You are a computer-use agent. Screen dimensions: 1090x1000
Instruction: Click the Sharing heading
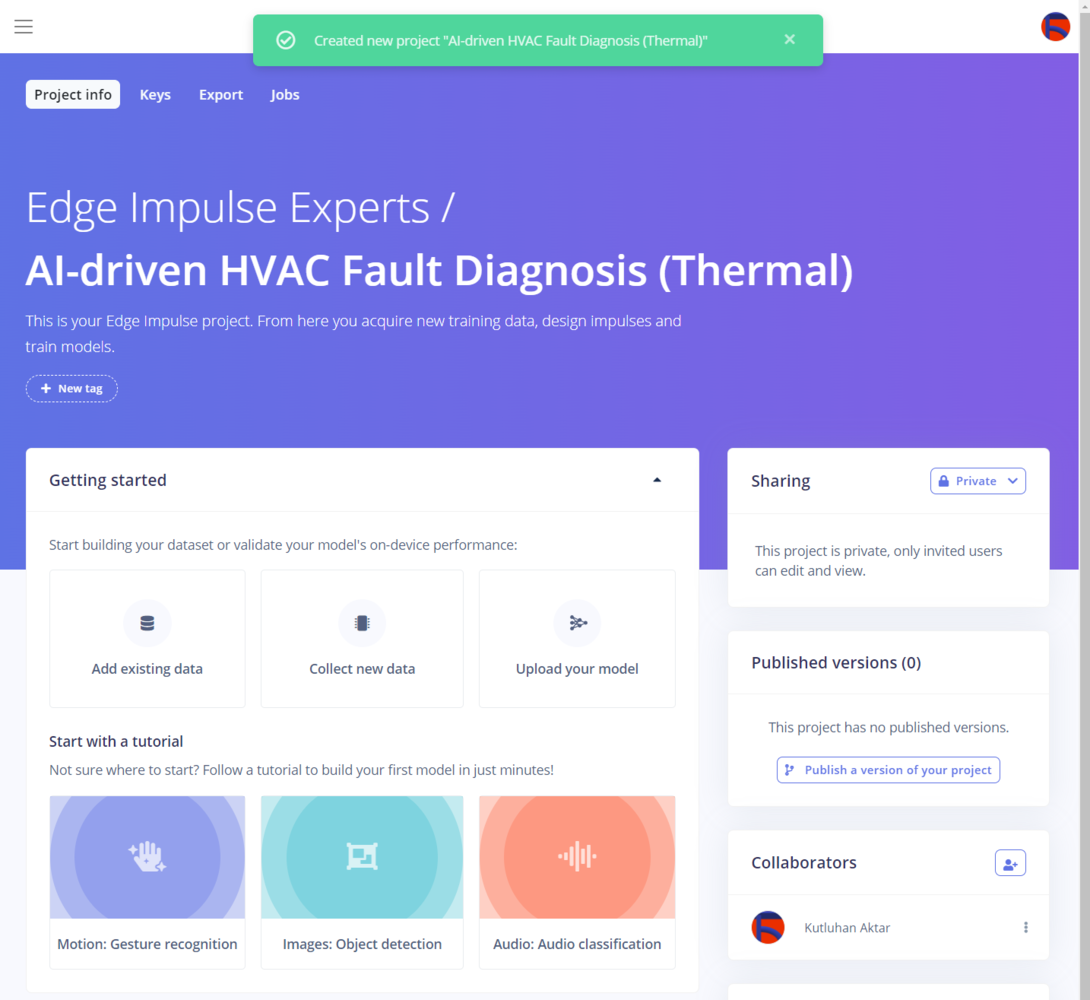781,481
